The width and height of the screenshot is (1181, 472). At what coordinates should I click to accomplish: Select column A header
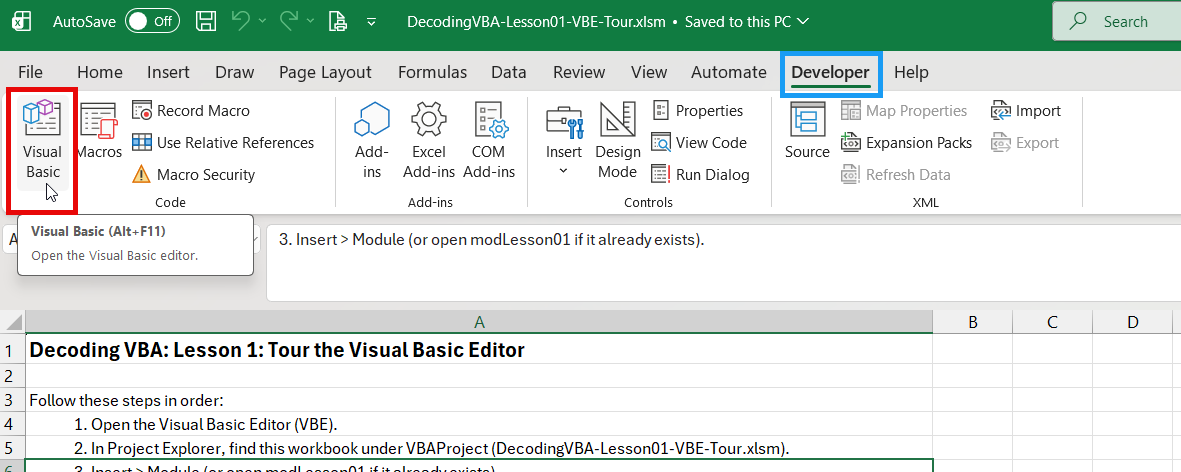click(479, 322)
